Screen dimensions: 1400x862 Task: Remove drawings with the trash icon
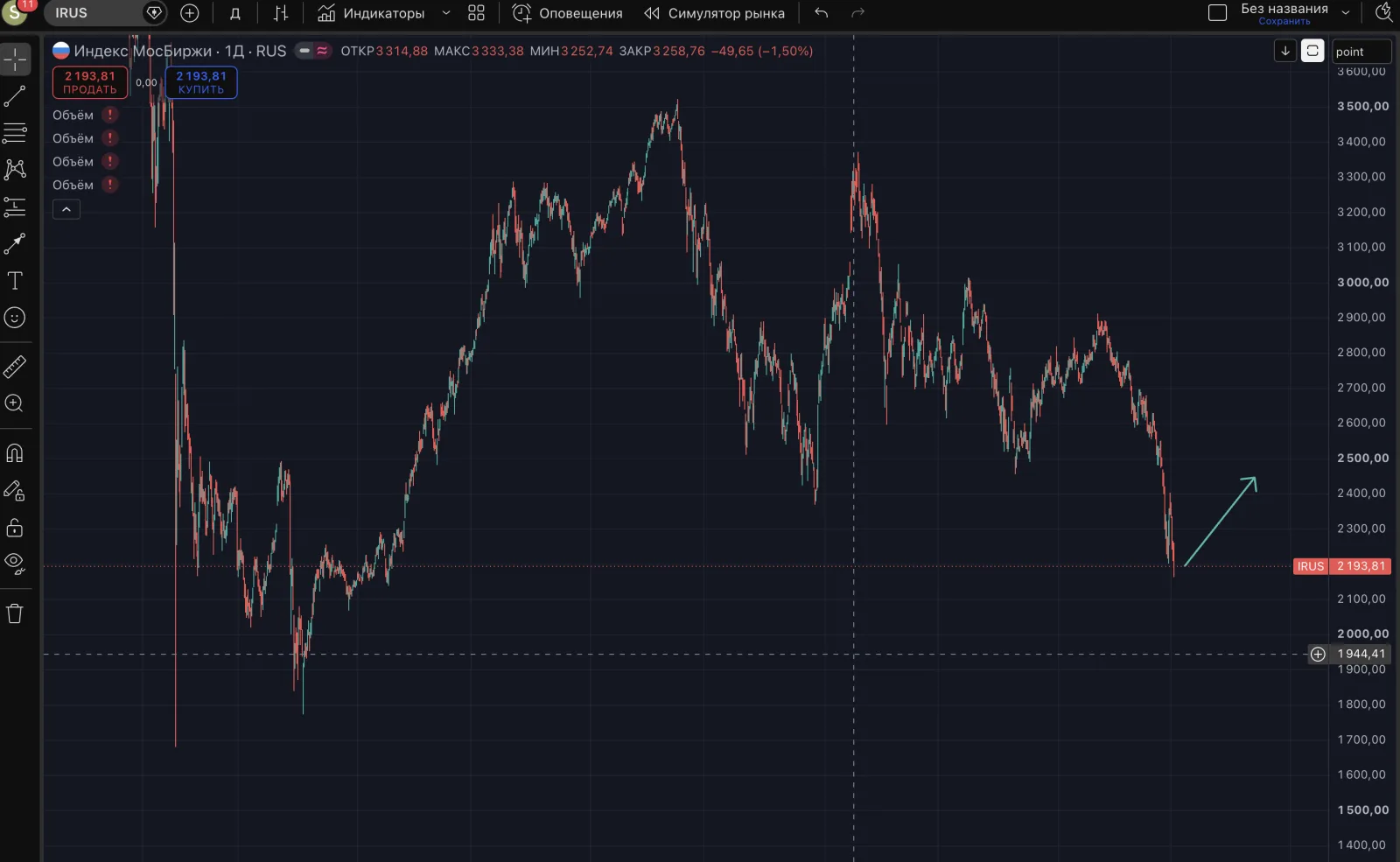coord(15,613)
